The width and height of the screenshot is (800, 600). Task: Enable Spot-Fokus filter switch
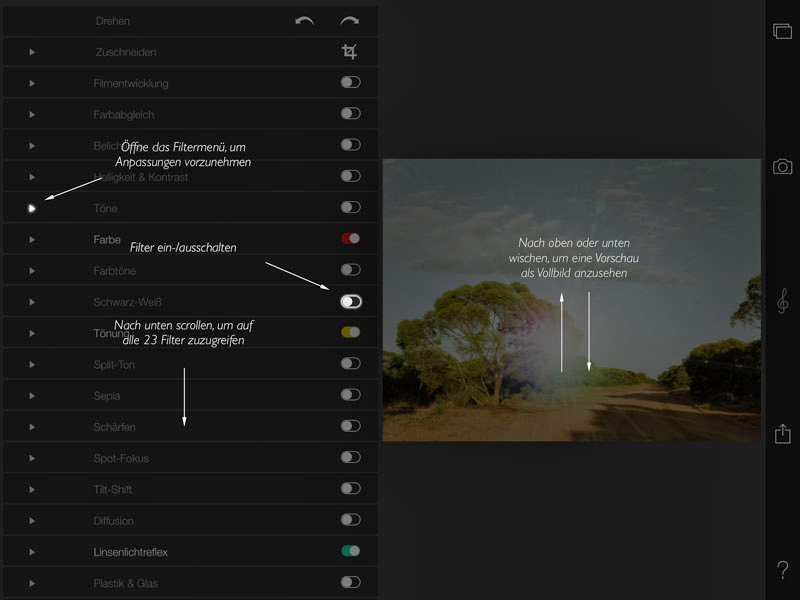(351, 457)
